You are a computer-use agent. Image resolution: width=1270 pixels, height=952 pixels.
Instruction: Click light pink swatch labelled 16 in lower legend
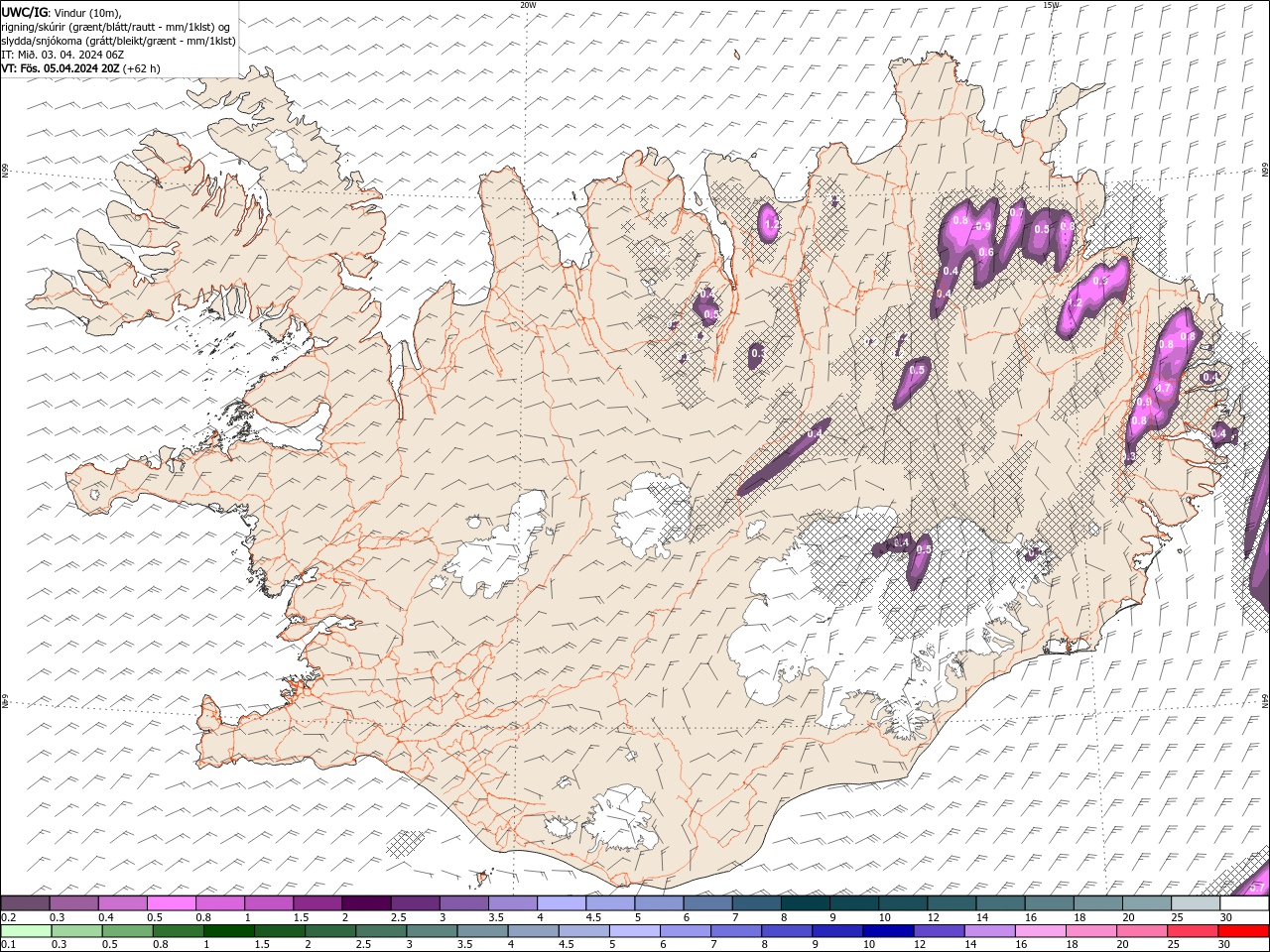point(1039,931)
